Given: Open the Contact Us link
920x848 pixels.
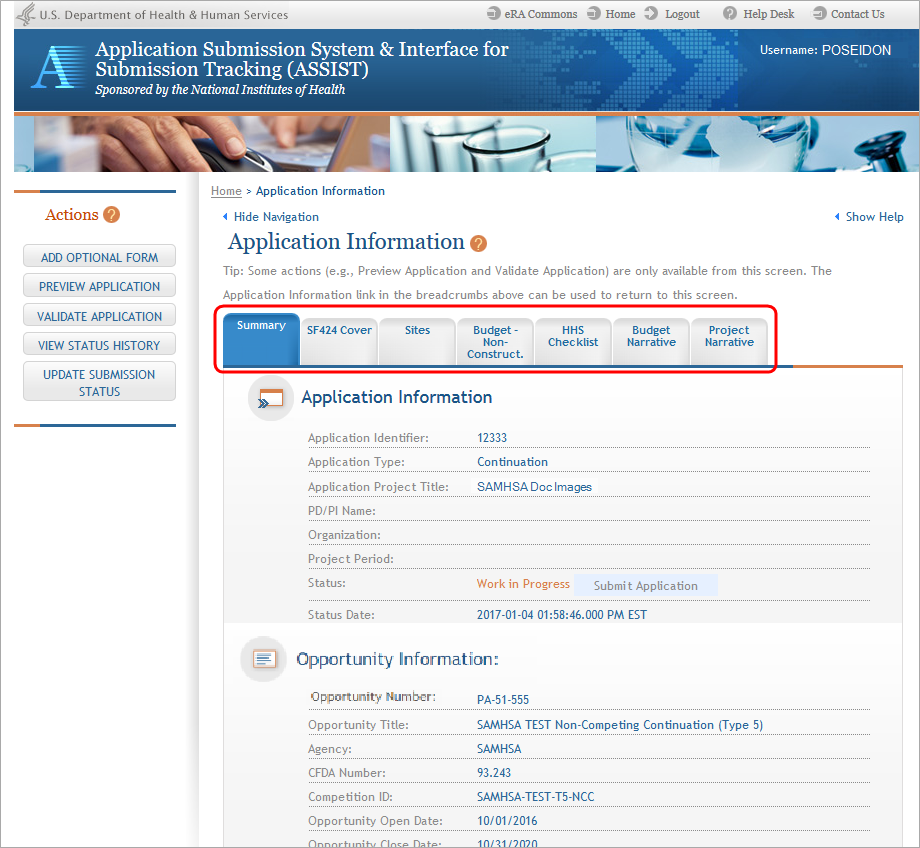Looking at the screenshot, I should pyautogui.click(x=857, y=14).
